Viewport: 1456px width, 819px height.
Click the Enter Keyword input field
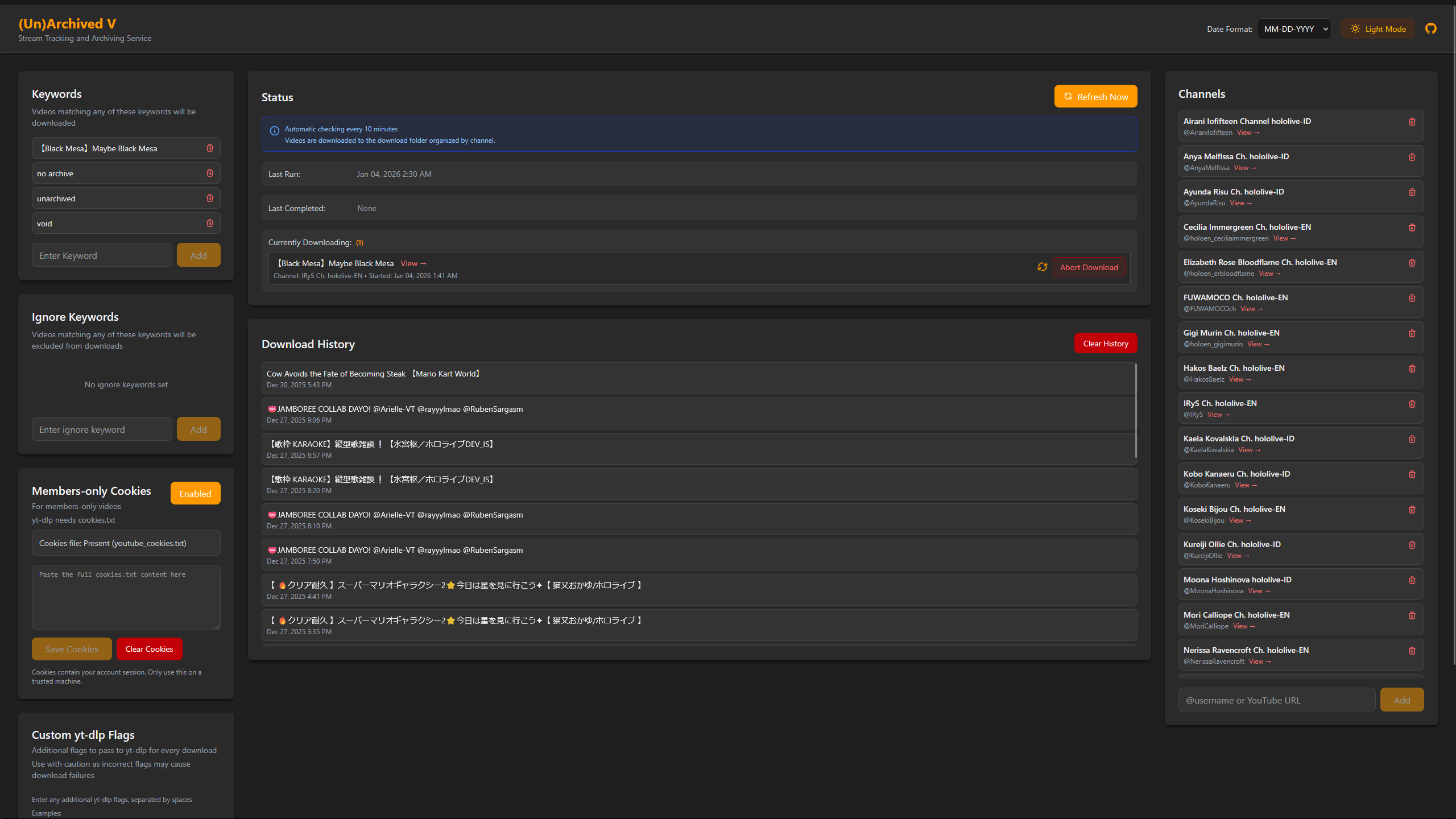point(102,255)
